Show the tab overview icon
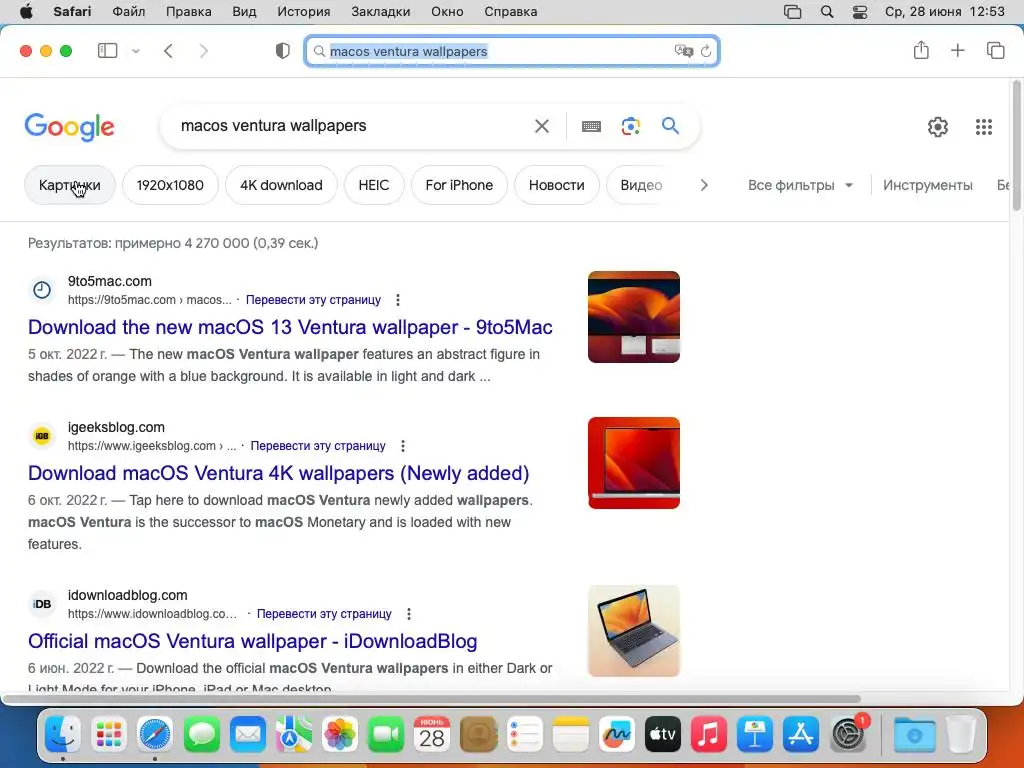1024x768 pixels. point(995,50)
